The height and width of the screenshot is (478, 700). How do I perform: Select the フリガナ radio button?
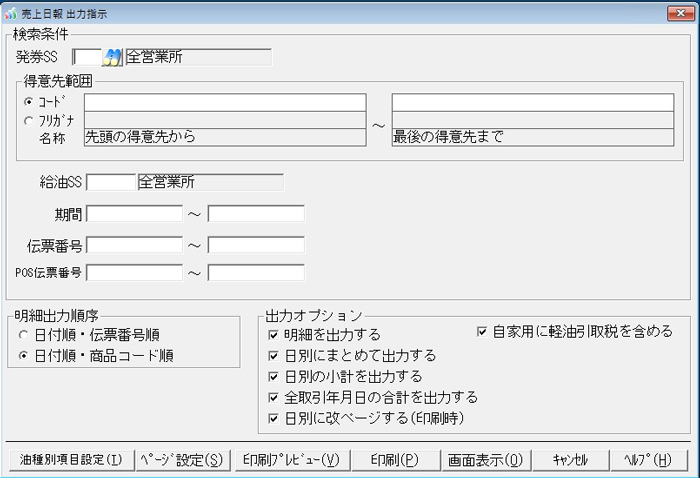27,120
